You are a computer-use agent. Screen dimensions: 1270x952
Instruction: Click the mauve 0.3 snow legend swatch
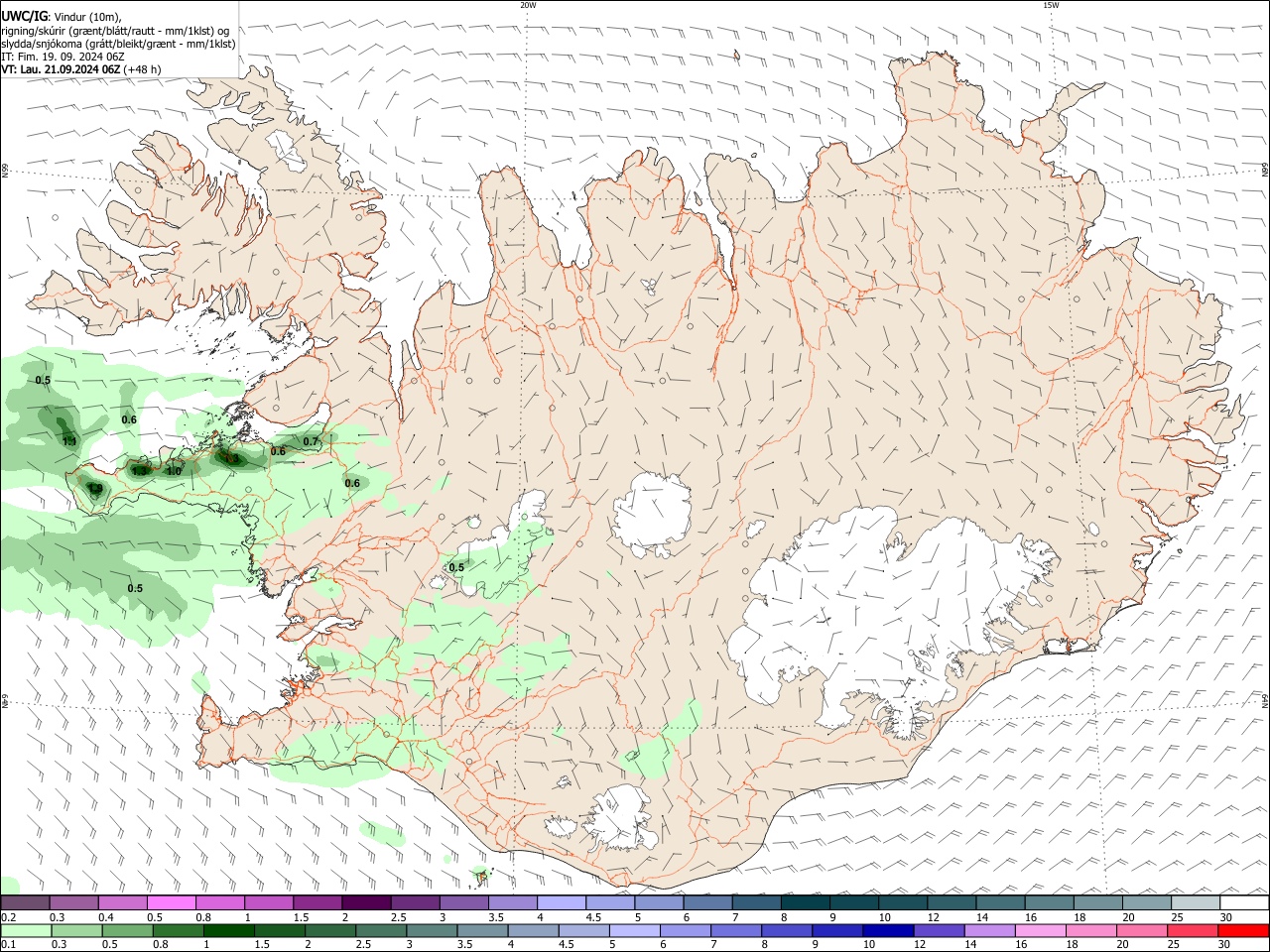pyautogui.click(x=72, y=902)
